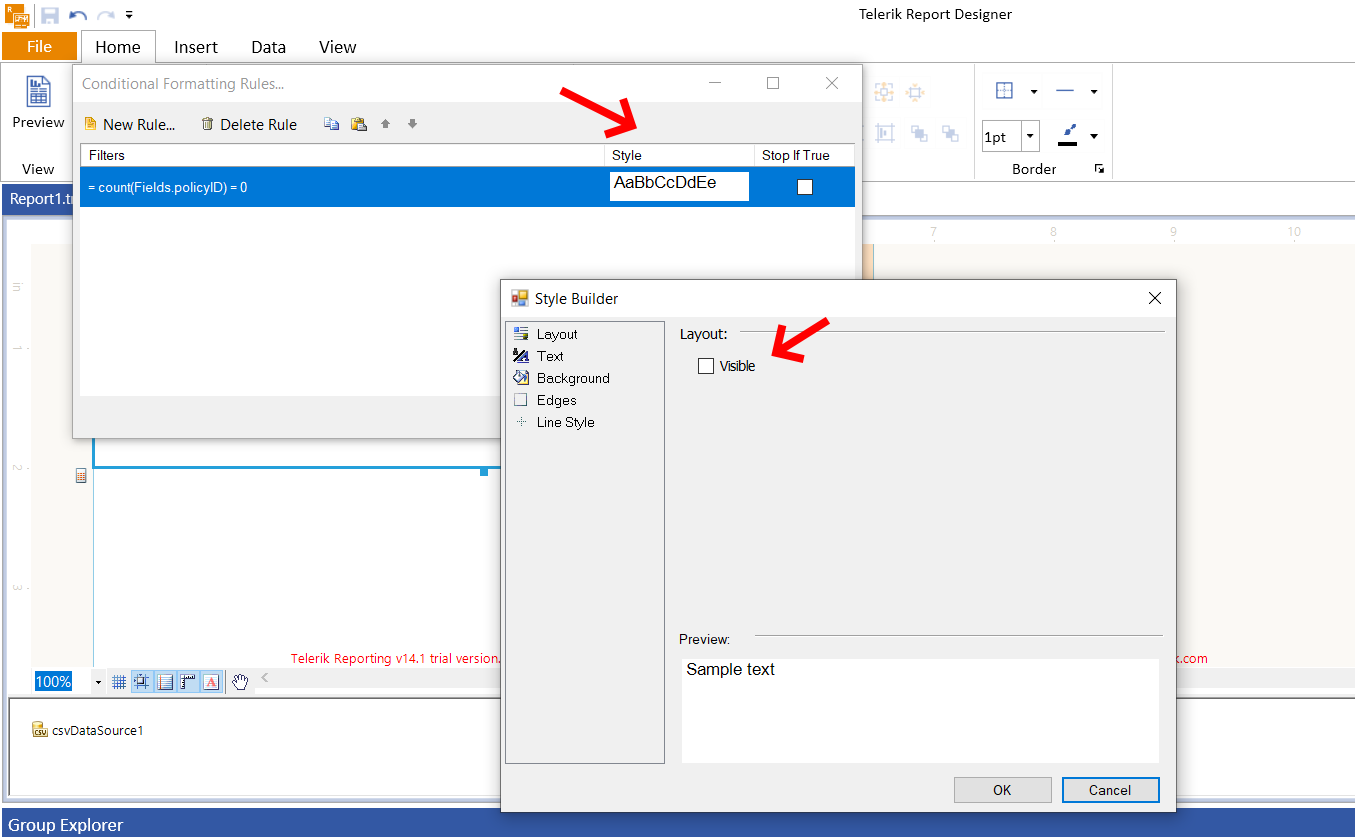Click the Stop If True column header
The image size is (1355, 837).
805,155
